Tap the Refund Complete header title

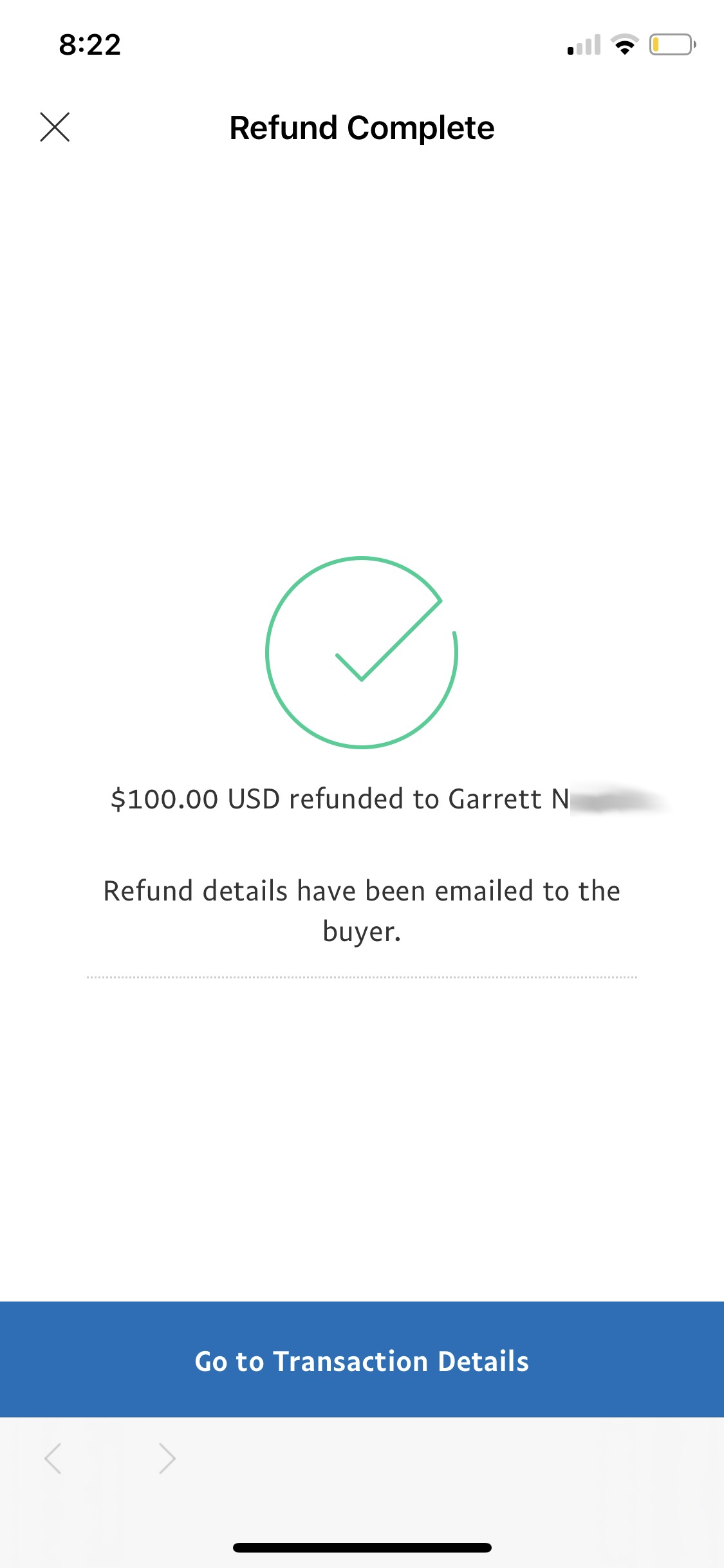(362, 127)
